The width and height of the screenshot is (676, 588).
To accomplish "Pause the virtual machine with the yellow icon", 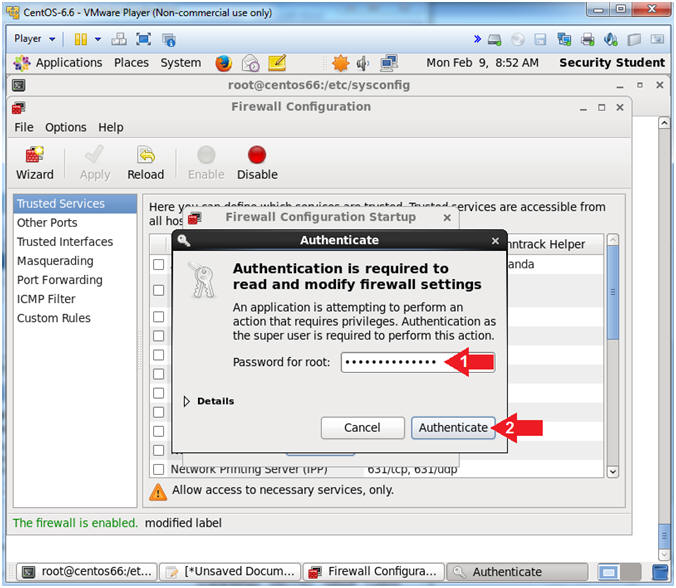I will pos(81,39).
